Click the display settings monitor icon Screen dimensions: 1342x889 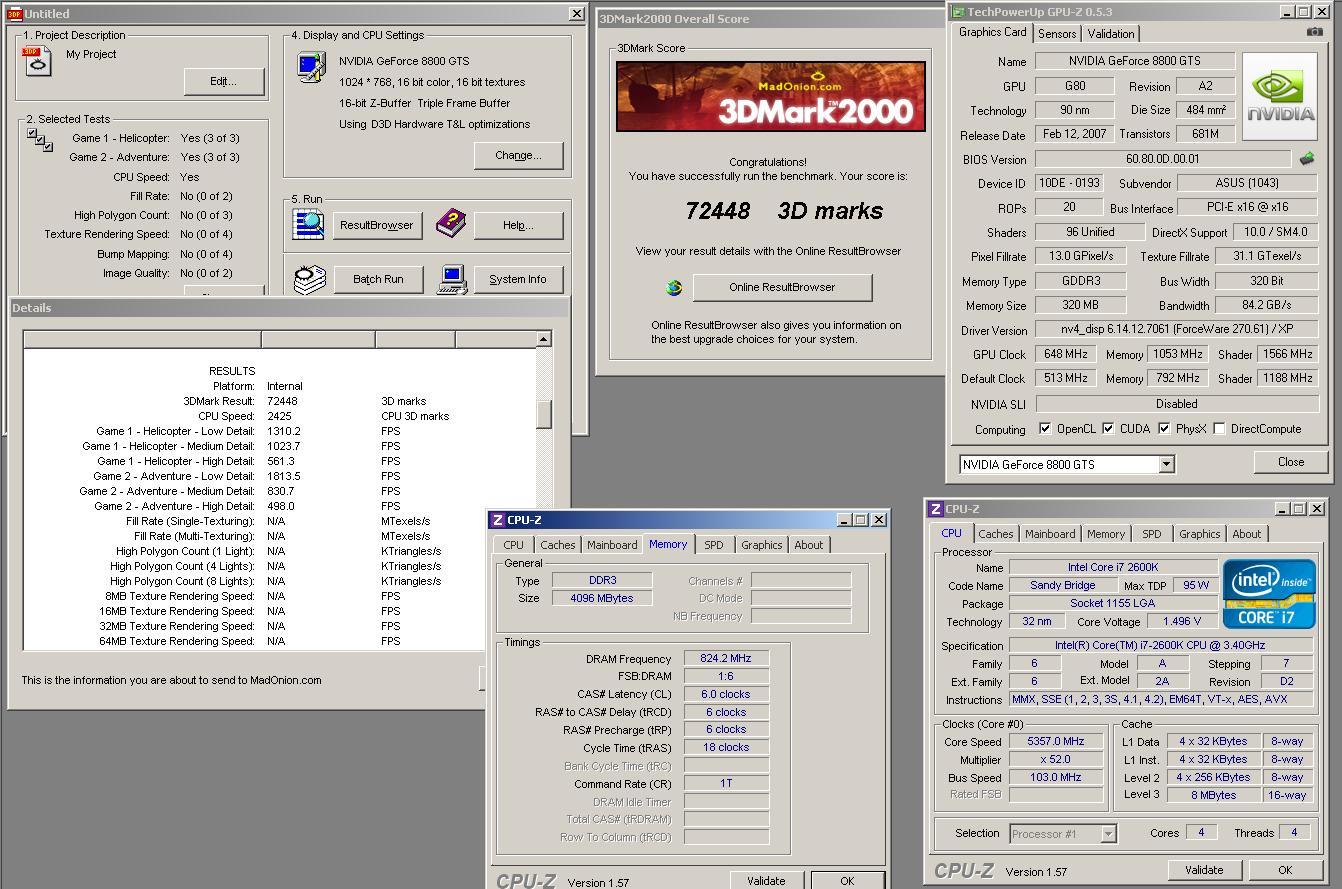(310, 67)
